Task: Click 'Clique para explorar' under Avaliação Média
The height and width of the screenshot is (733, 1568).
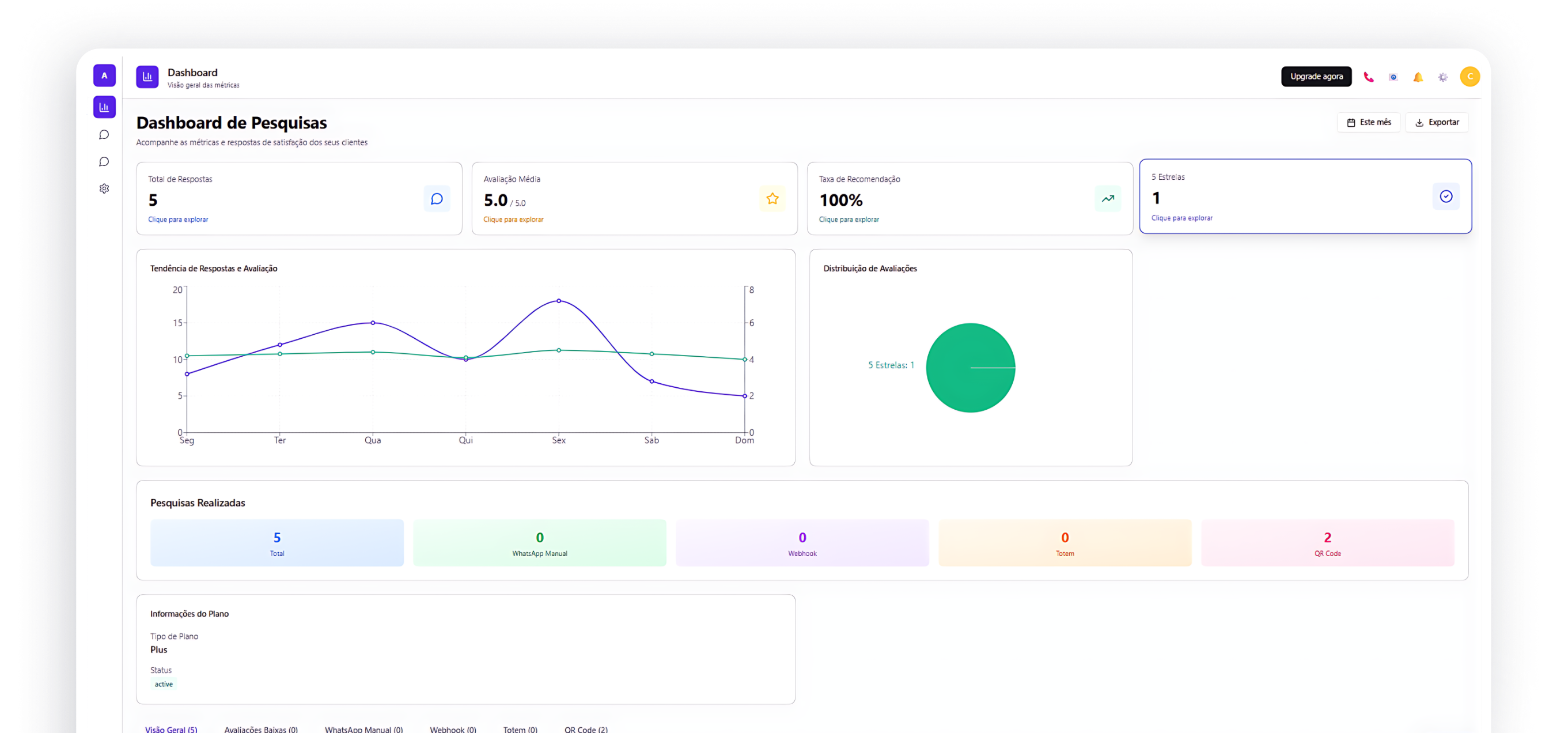Action: (513, 219)
